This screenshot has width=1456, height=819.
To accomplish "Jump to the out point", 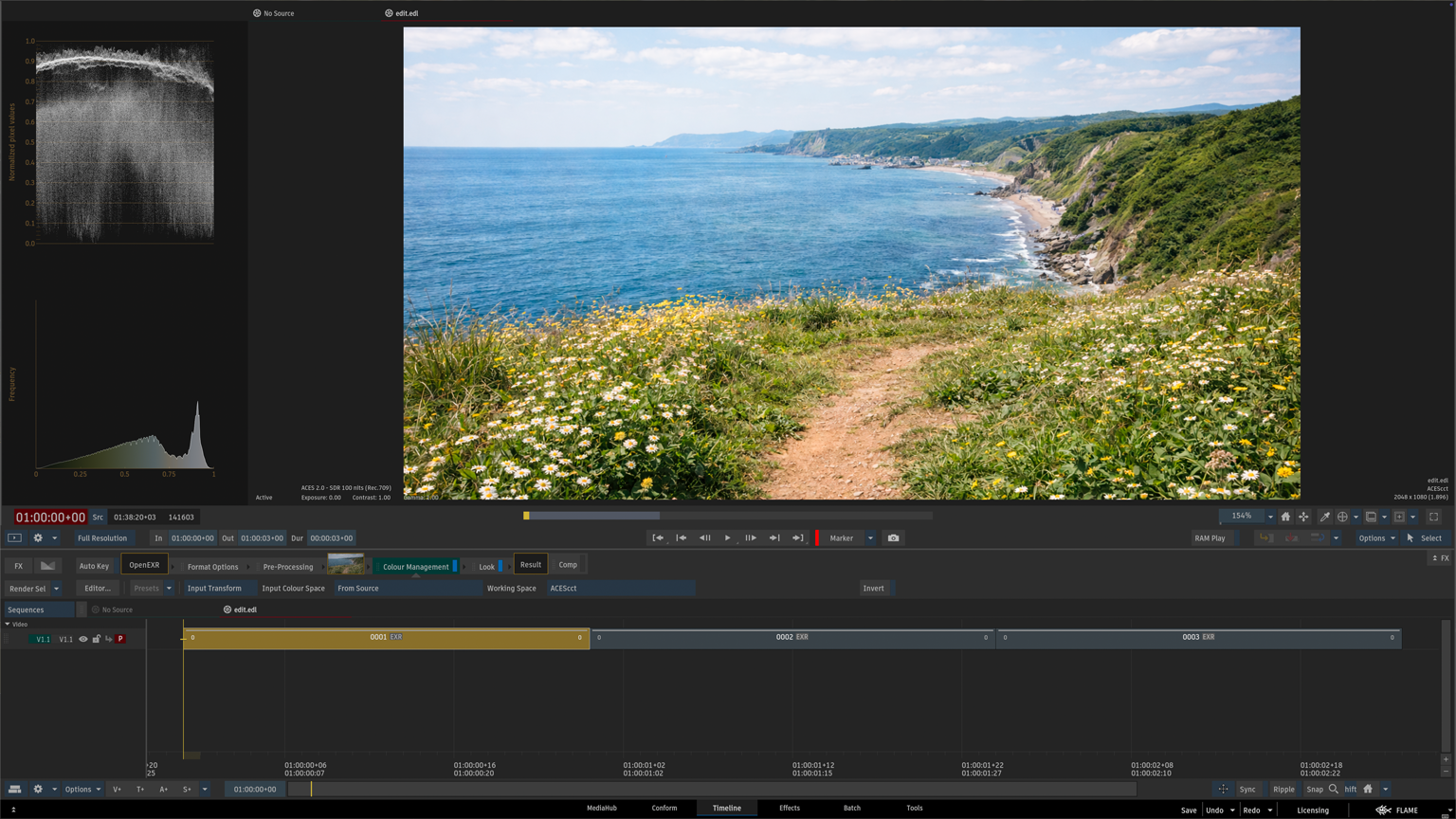I will (797, 538).
